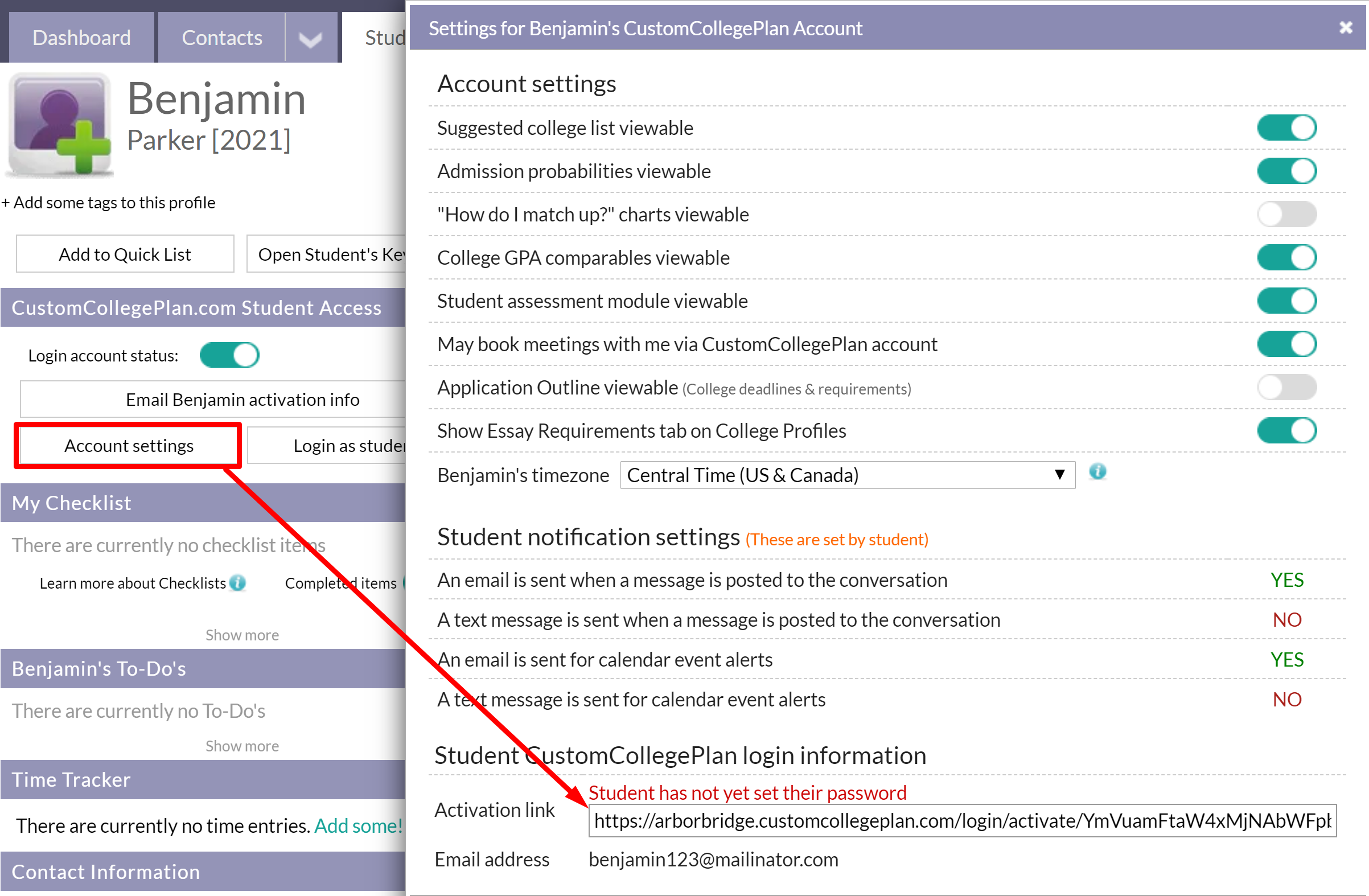Image resolution: width=1369 pixels, height=896 pixels.
Task: Click 'Student has not yet set their password'
Action: click(747, 792)
